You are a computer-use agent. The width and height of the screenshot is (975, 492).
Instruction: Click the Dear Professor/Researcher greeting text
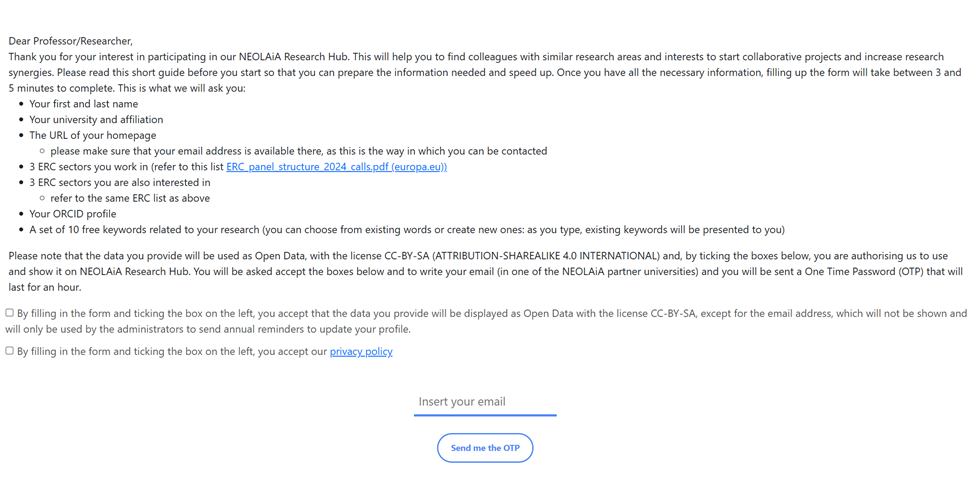tap(70, 41)
